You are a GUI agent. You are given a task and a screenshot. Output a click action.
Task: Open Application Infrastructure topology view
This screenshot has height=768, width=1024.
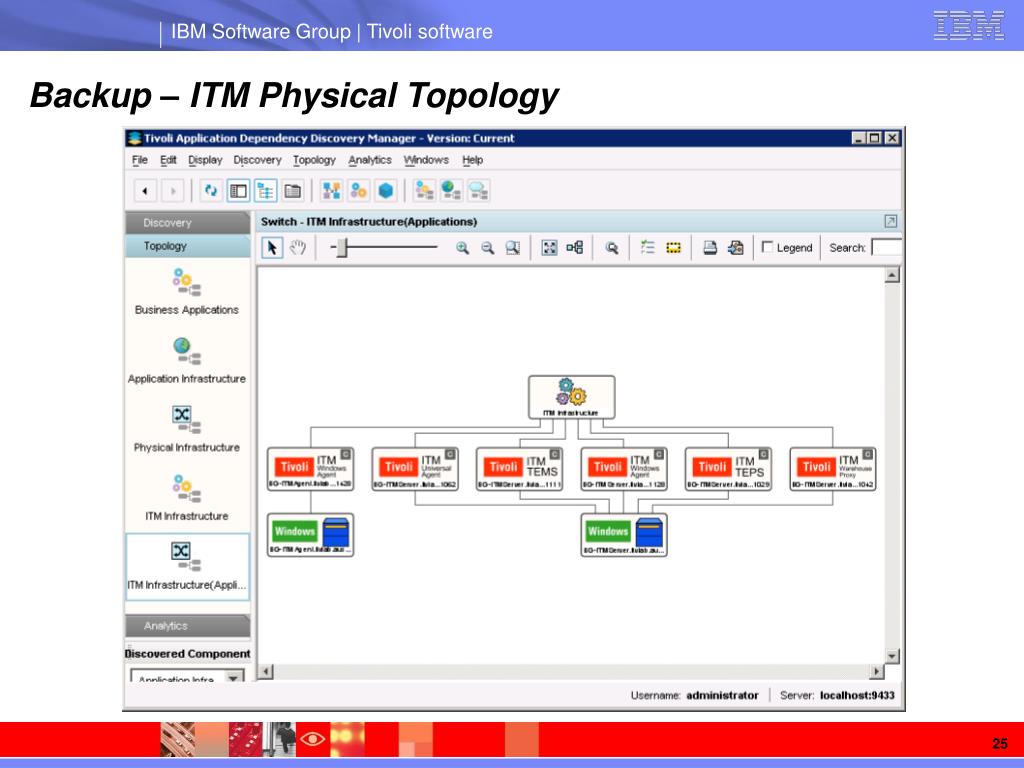pyautogui.click(x=187, y=360)
